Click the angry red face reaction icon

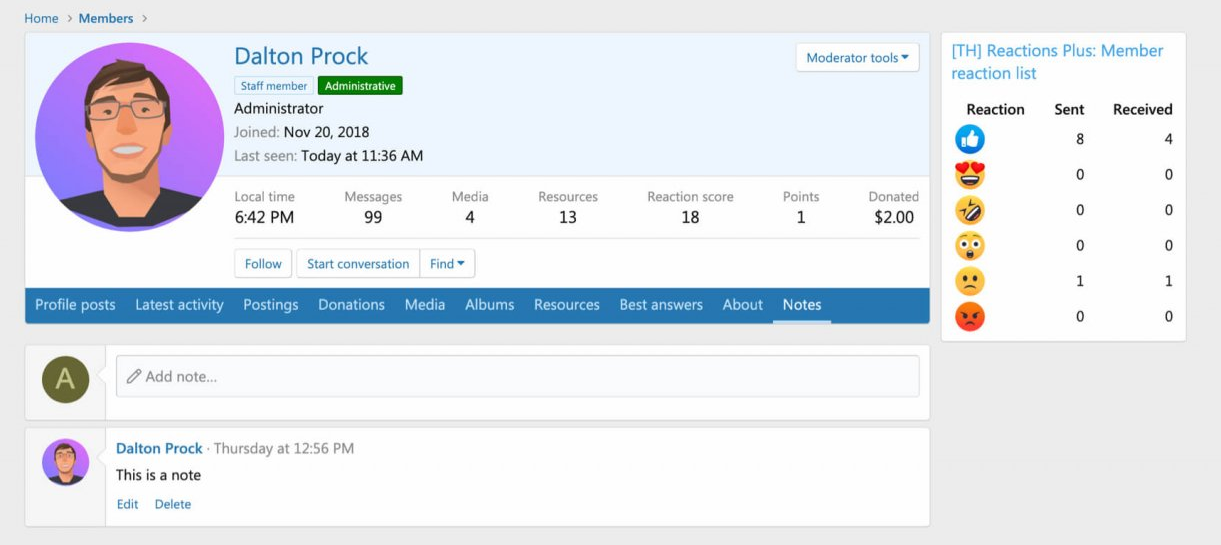pyautogui.click(x=969, y=317)
